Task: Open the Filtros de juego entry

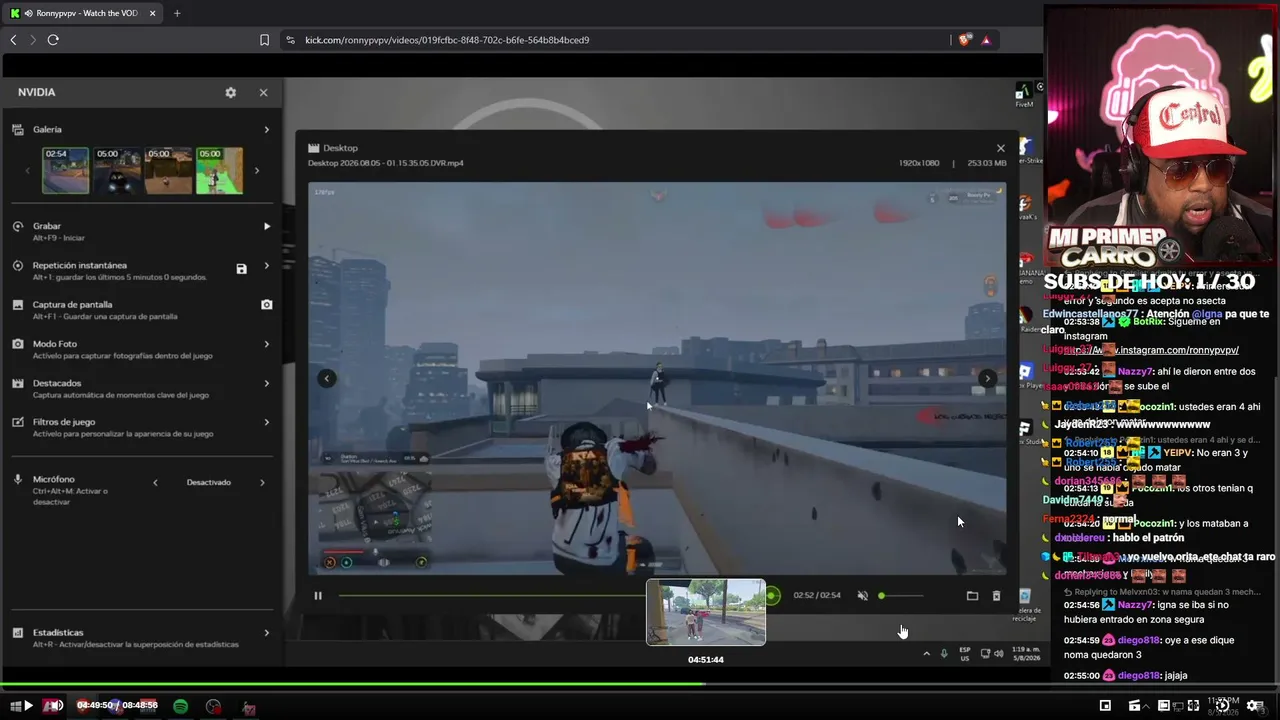Action: click(x=142, y=427)
